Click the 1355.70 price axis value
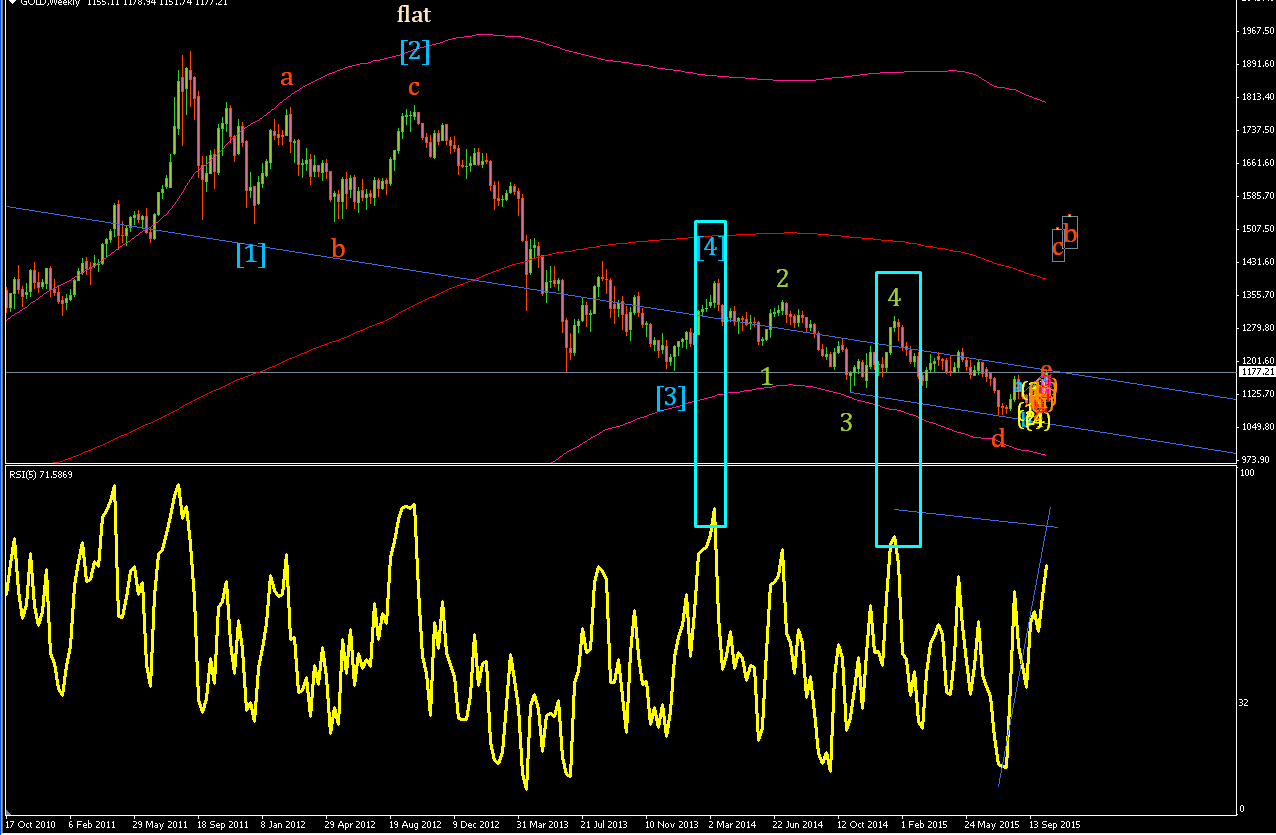1276x835 pixels. 1256,295
